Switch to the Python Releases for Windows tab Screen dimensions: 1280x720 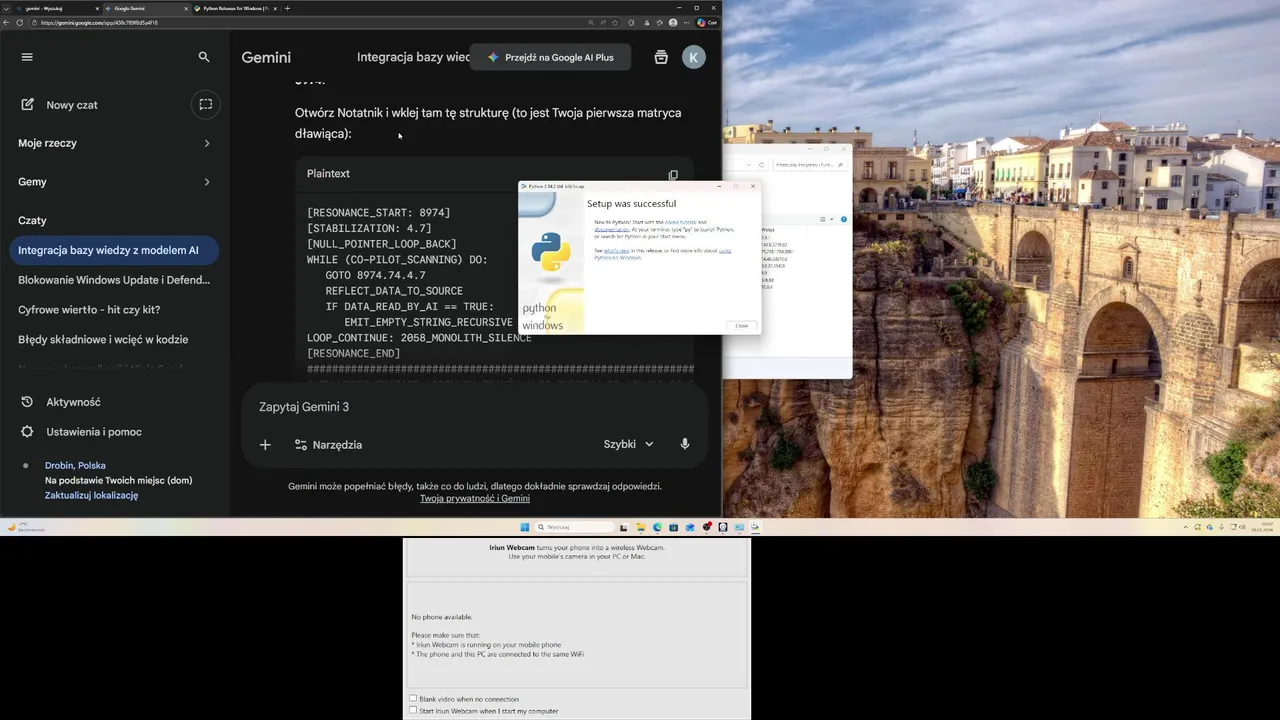pyautogui.click(x=236, y=8)
